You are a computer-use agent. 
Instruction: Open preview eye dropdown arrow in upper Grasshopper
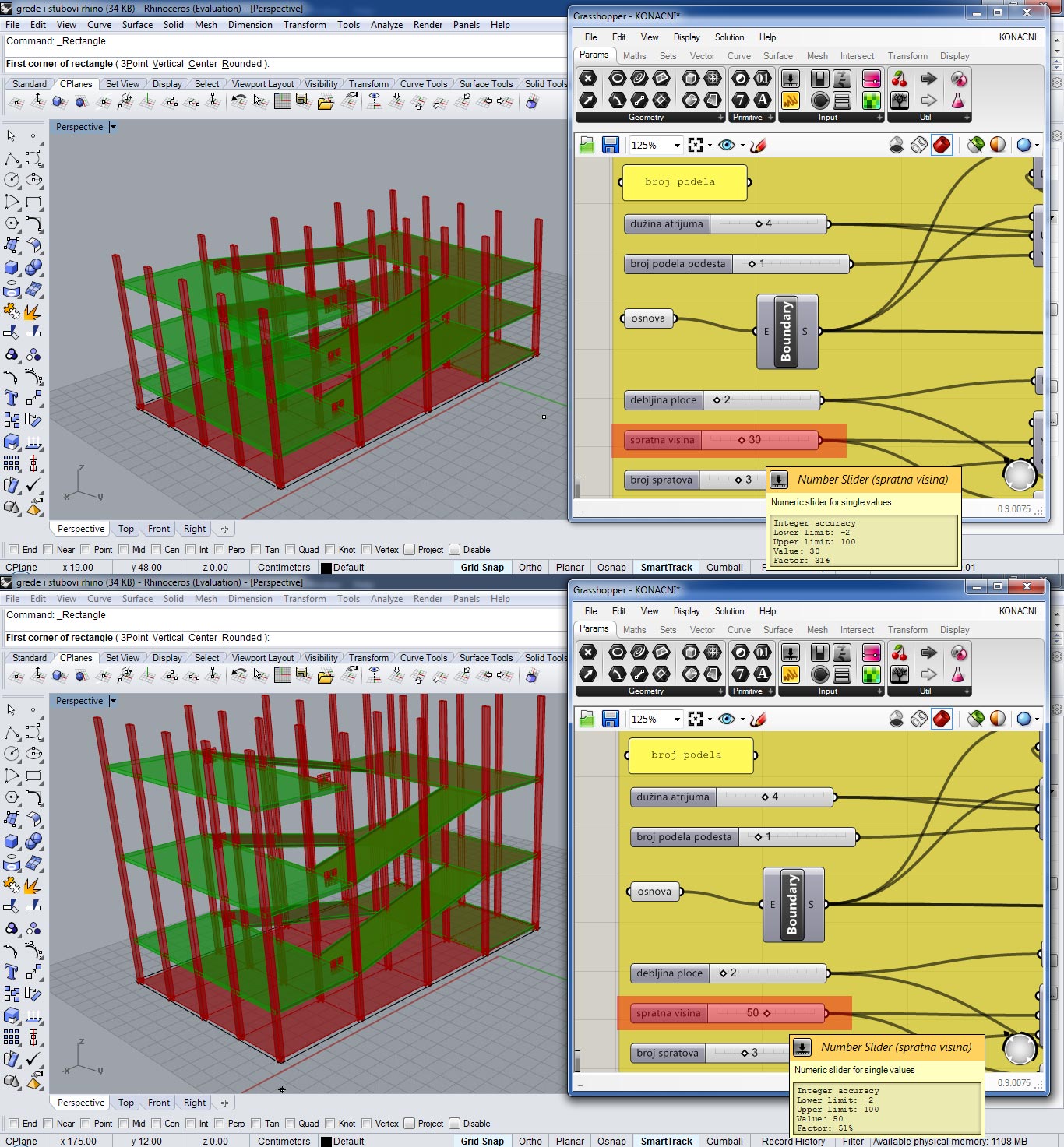pos(742,146)
